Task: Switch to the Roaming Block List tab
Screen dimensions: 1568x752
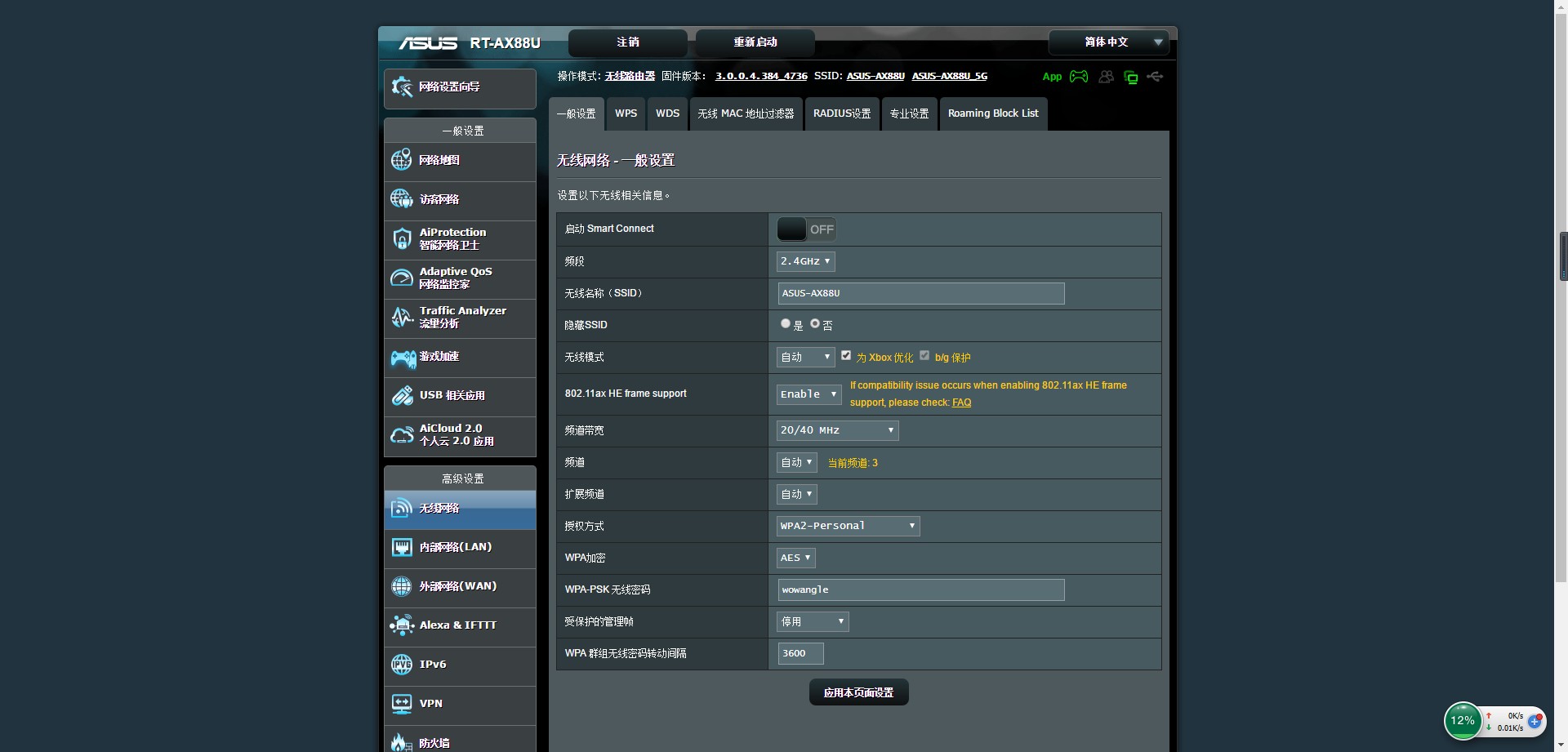Action: pyautogui.click(x=992, y=113)
